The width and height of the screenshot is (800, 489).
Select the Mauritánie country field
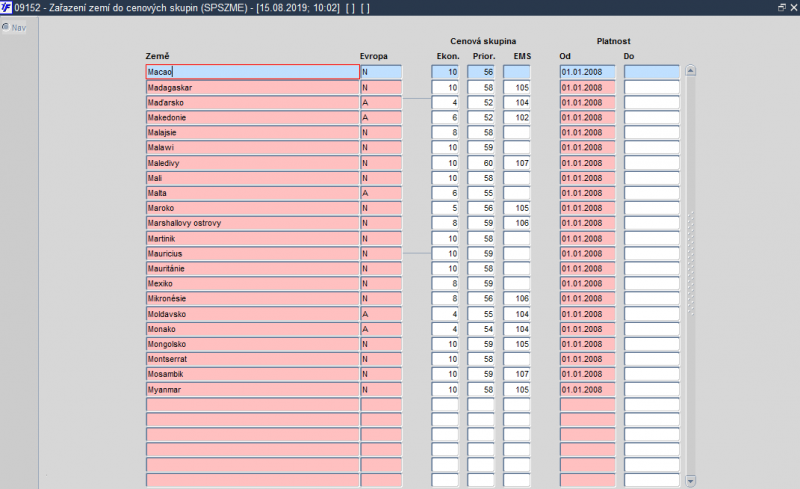253,268
